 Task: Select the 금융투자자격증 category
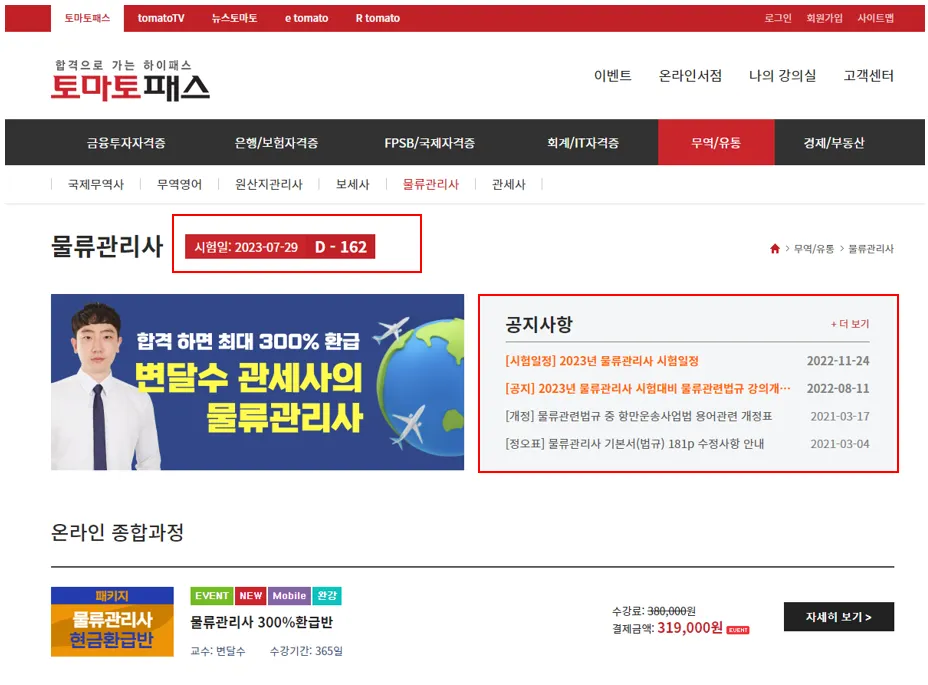(x=126, y=143)
